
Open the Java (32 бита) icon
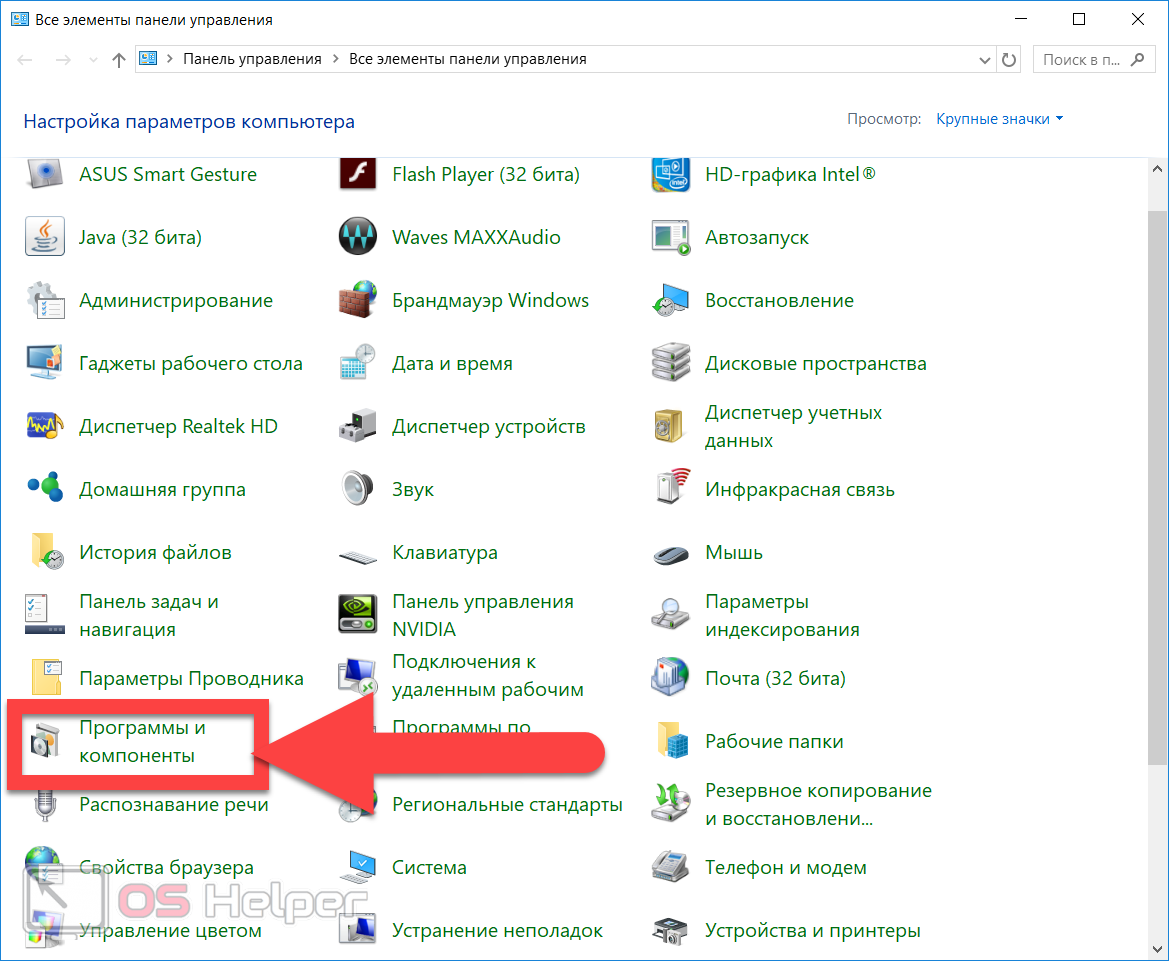coord(45,237)
